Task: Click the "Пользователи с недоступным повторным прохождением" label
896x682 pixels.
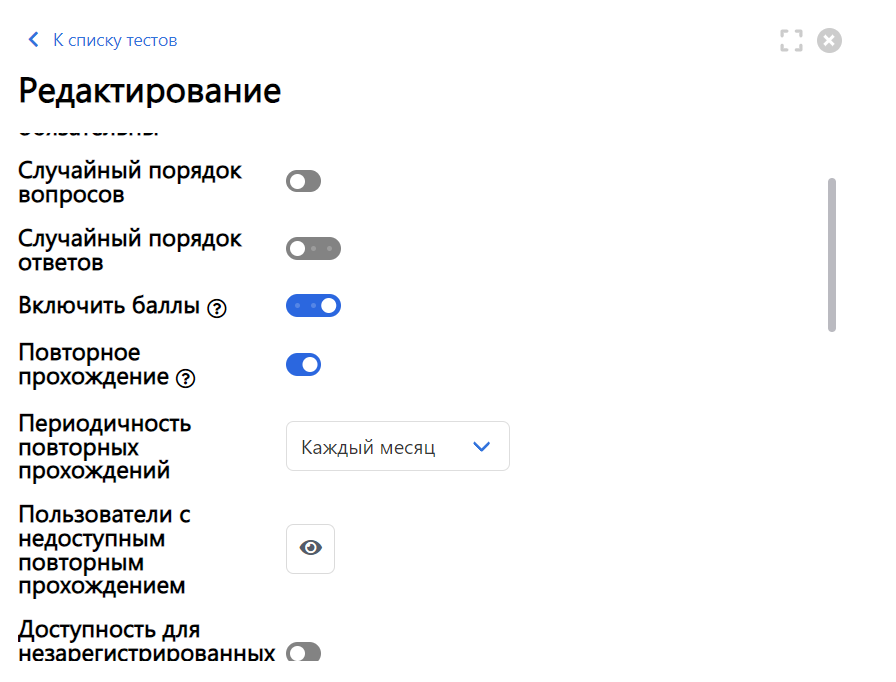Action: point(104,549)
